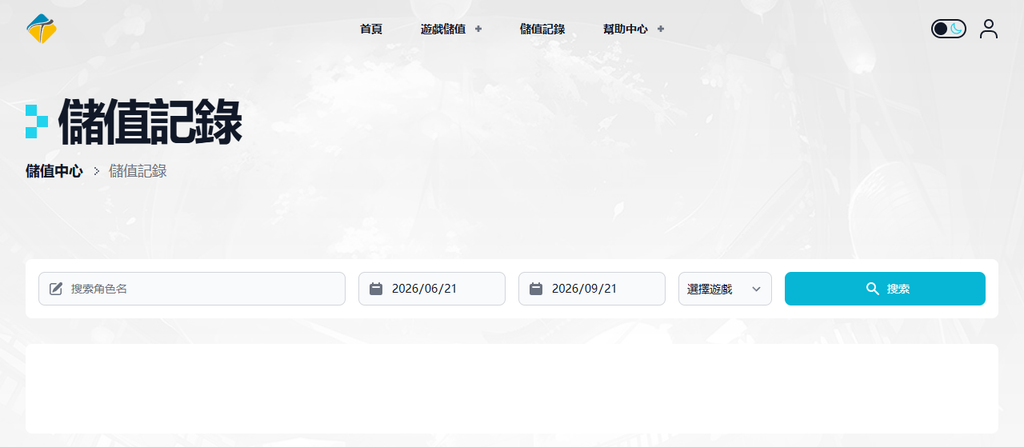Viewport: 1024px width, 447px height.
Task: Click the 搜索 button
Action: (885, 289)
